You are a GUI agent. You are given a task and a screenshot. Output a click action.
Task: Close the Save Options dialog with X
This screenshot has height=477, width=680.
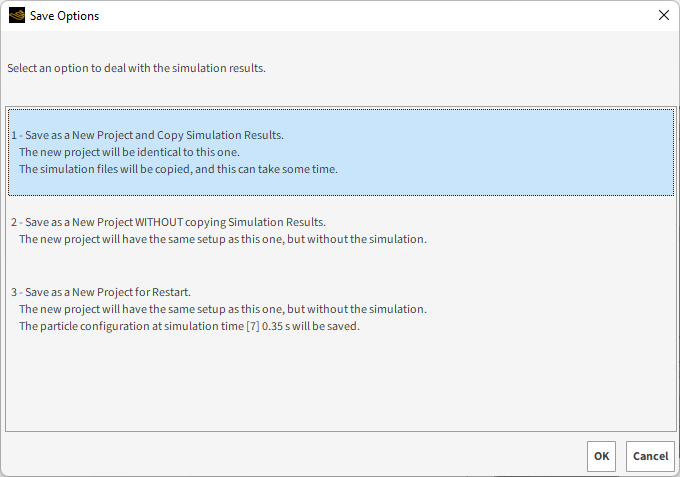[664, 16]
